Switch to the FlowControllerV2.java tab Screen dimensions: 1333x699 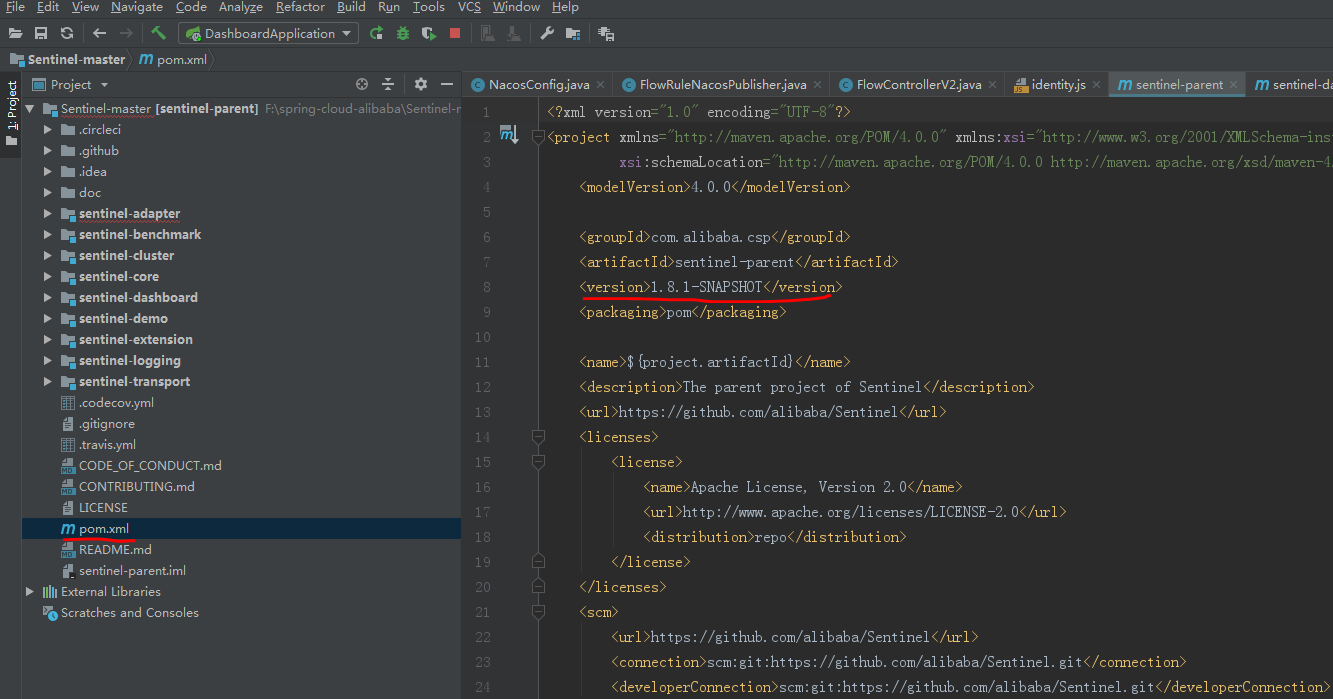[x=918, y=85]
